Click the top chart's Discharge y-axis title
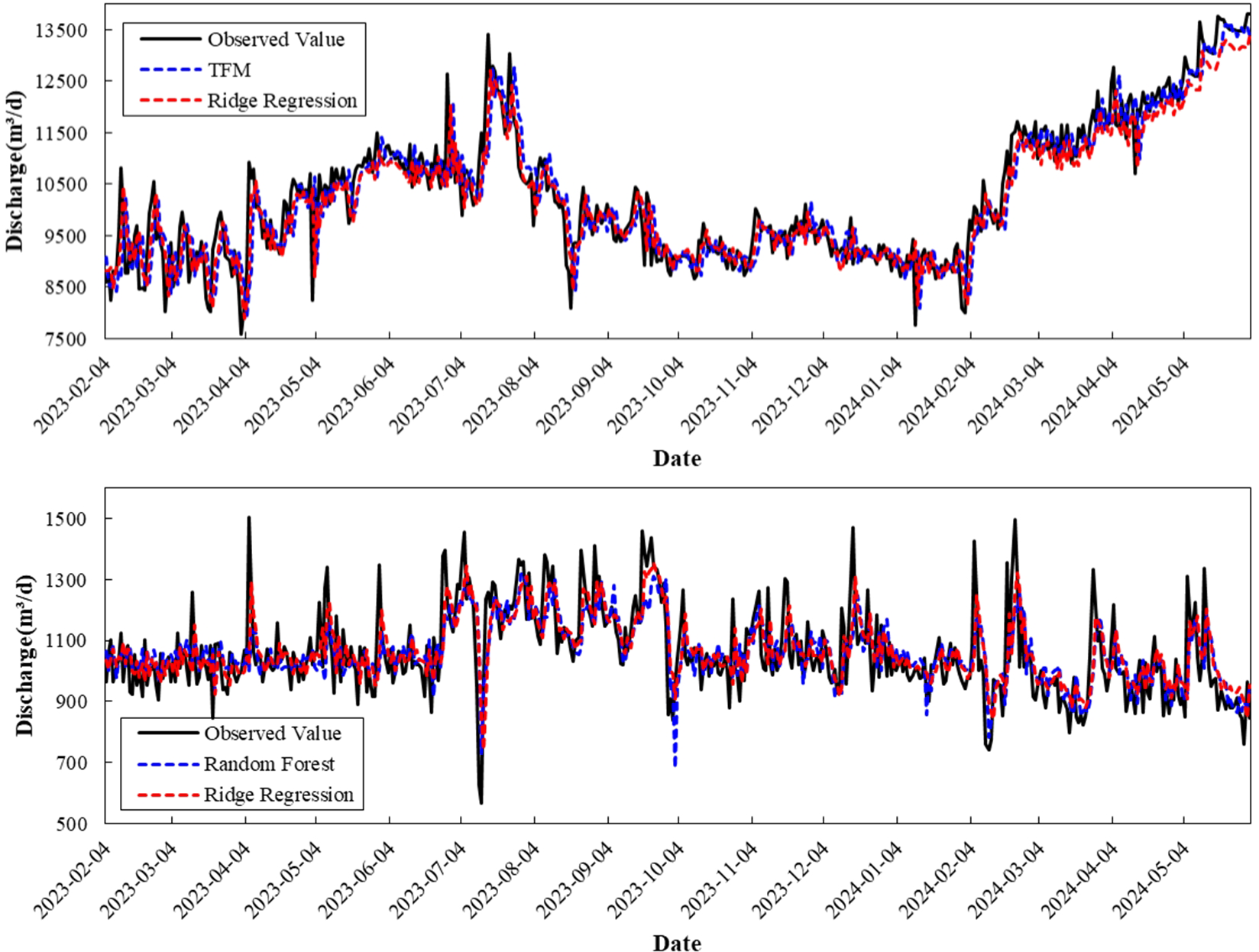 click(15, 171)
